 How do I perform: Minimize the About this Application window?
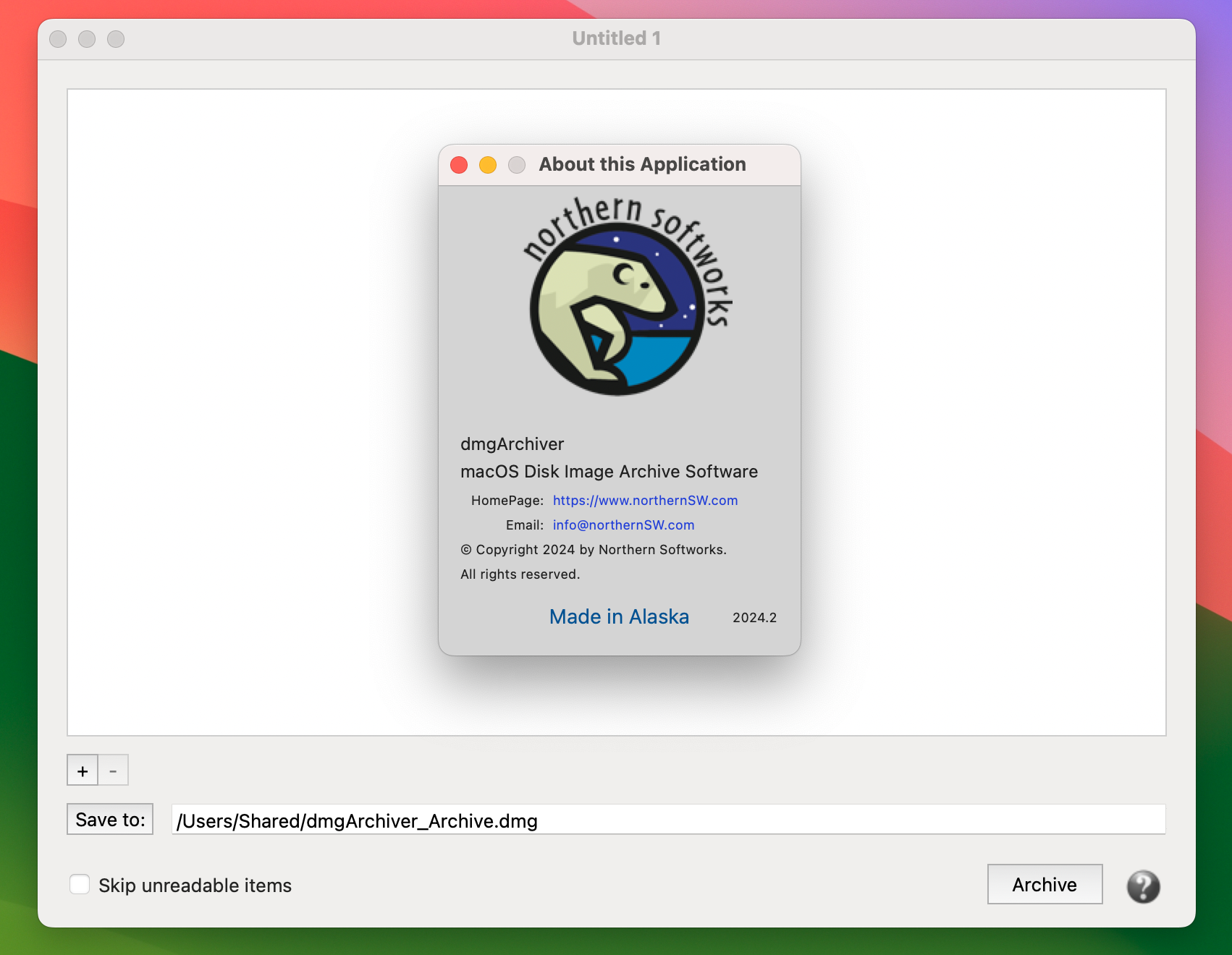click(488, 165)
